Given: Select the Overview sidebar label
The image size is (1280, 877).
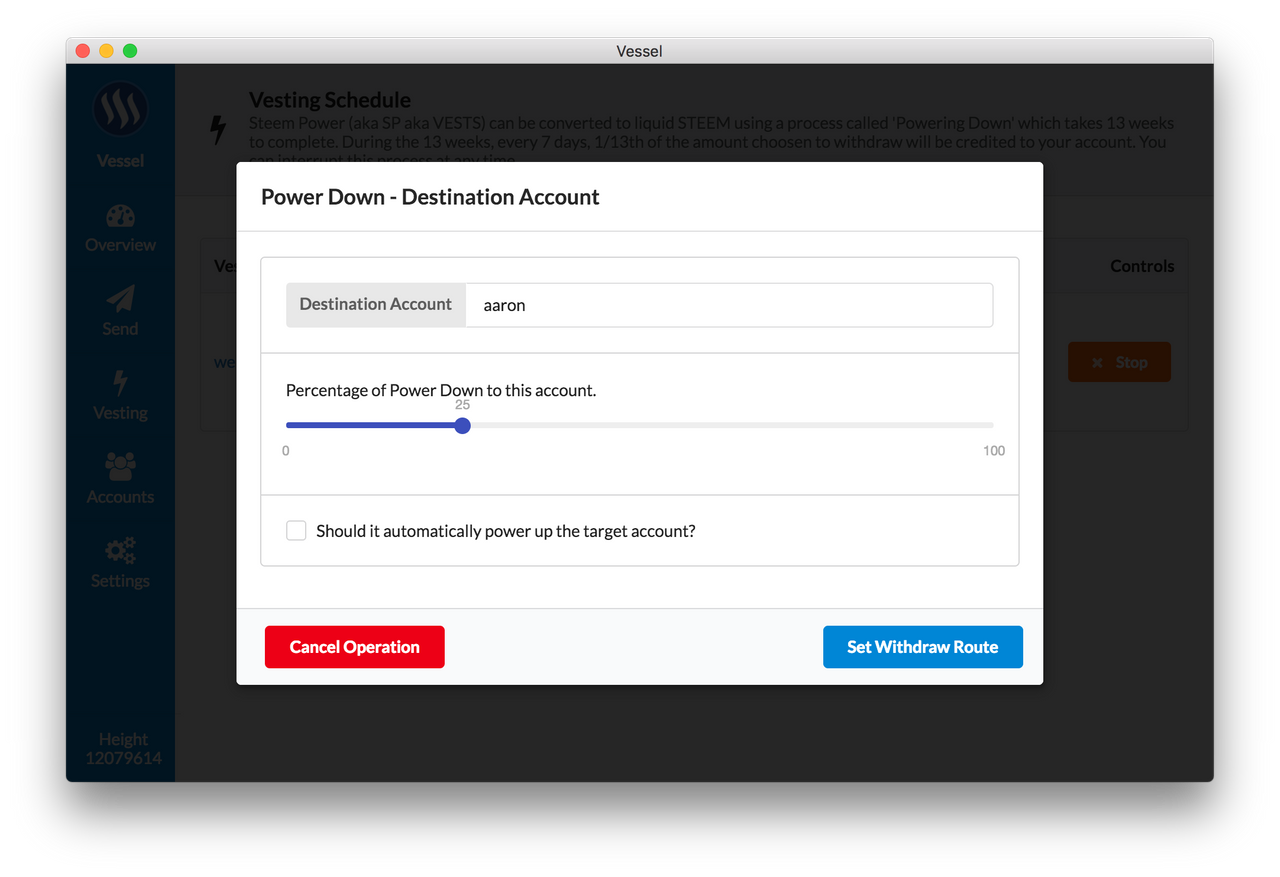Looking at the screenshot, I should 120,245.
